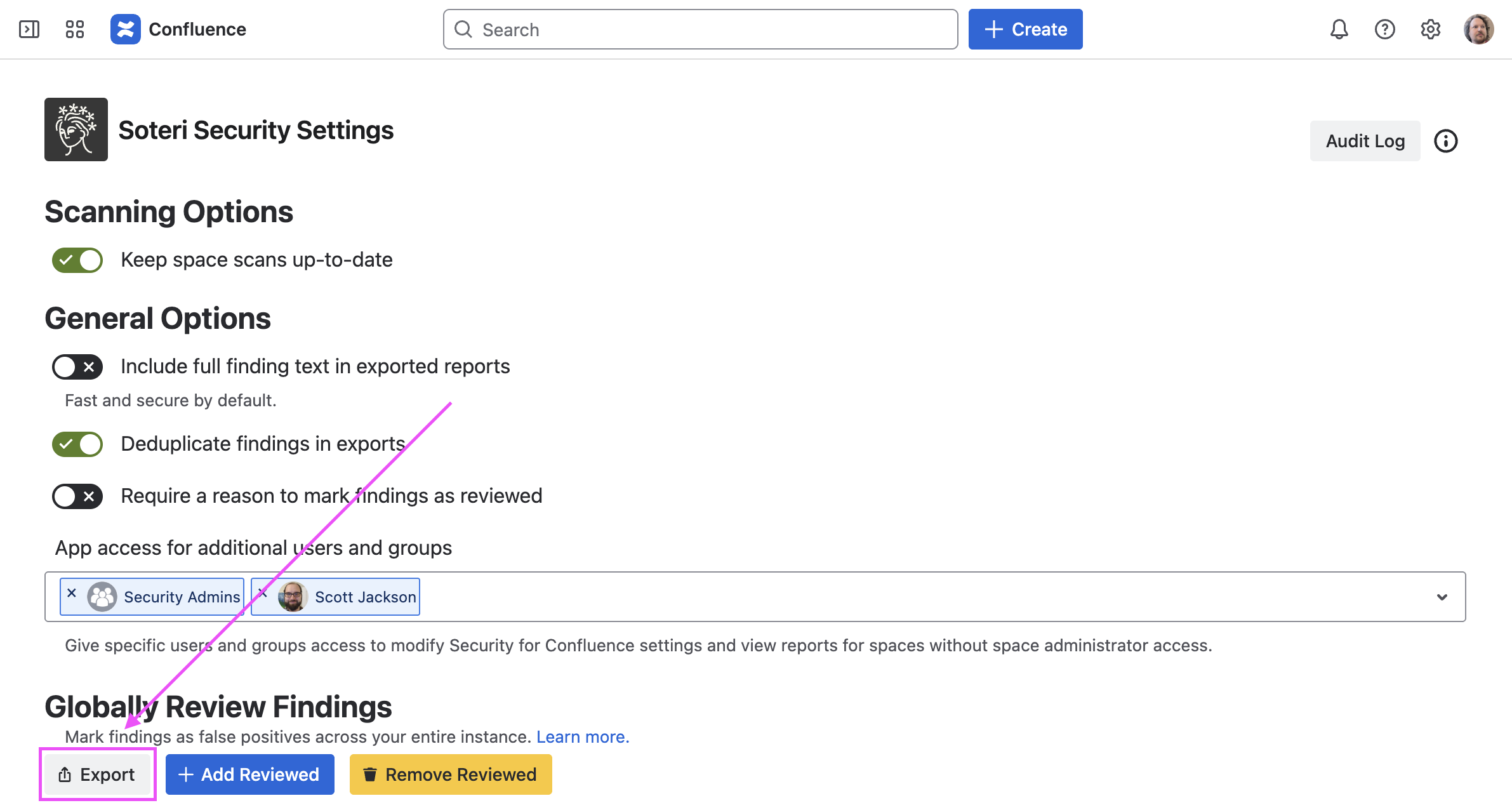Expand the users and groups dropdown chevron
Screen dimensions: 1512x810
point(1442,597)
